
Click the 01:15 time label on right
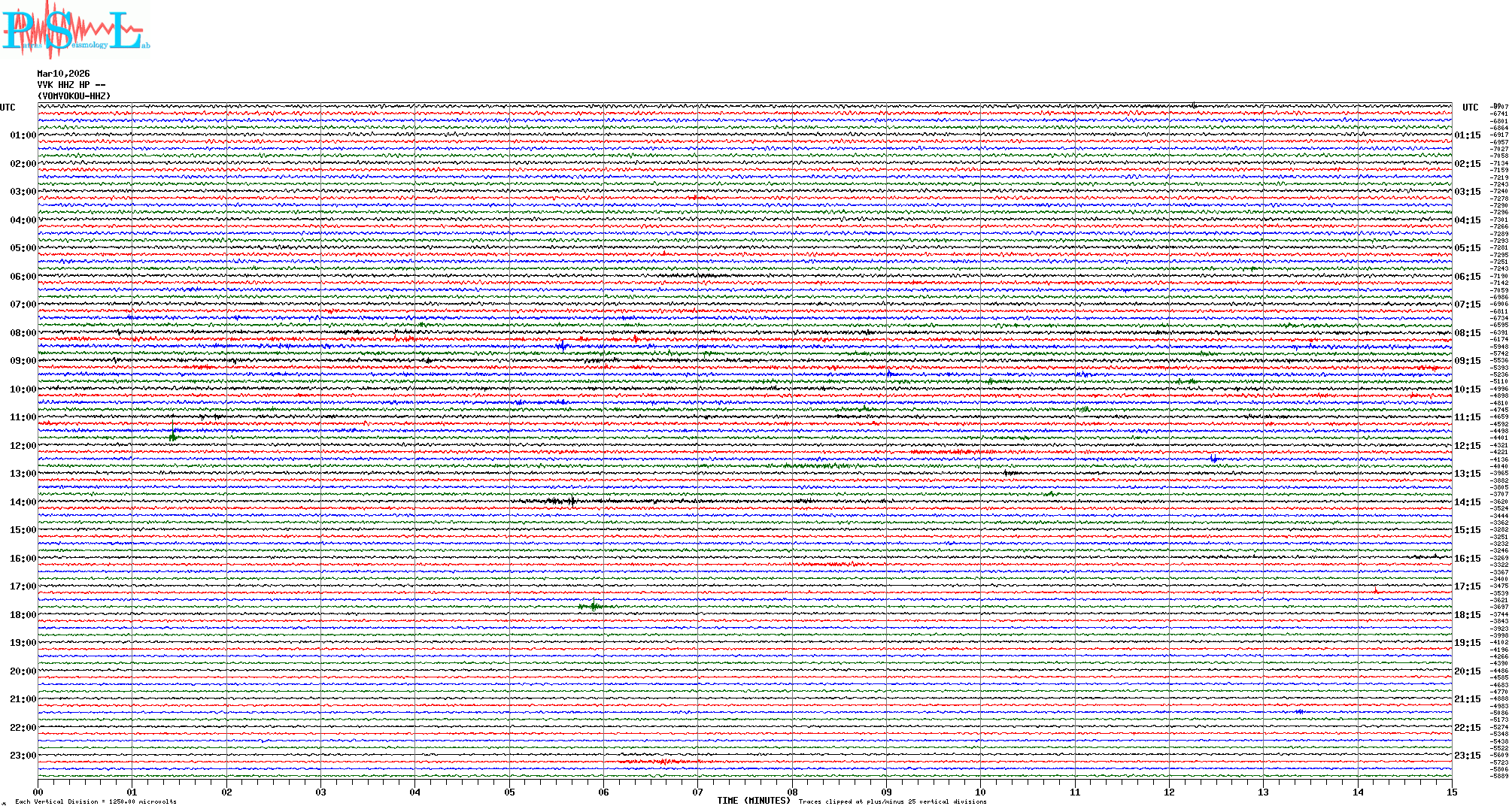[1467, 136]
